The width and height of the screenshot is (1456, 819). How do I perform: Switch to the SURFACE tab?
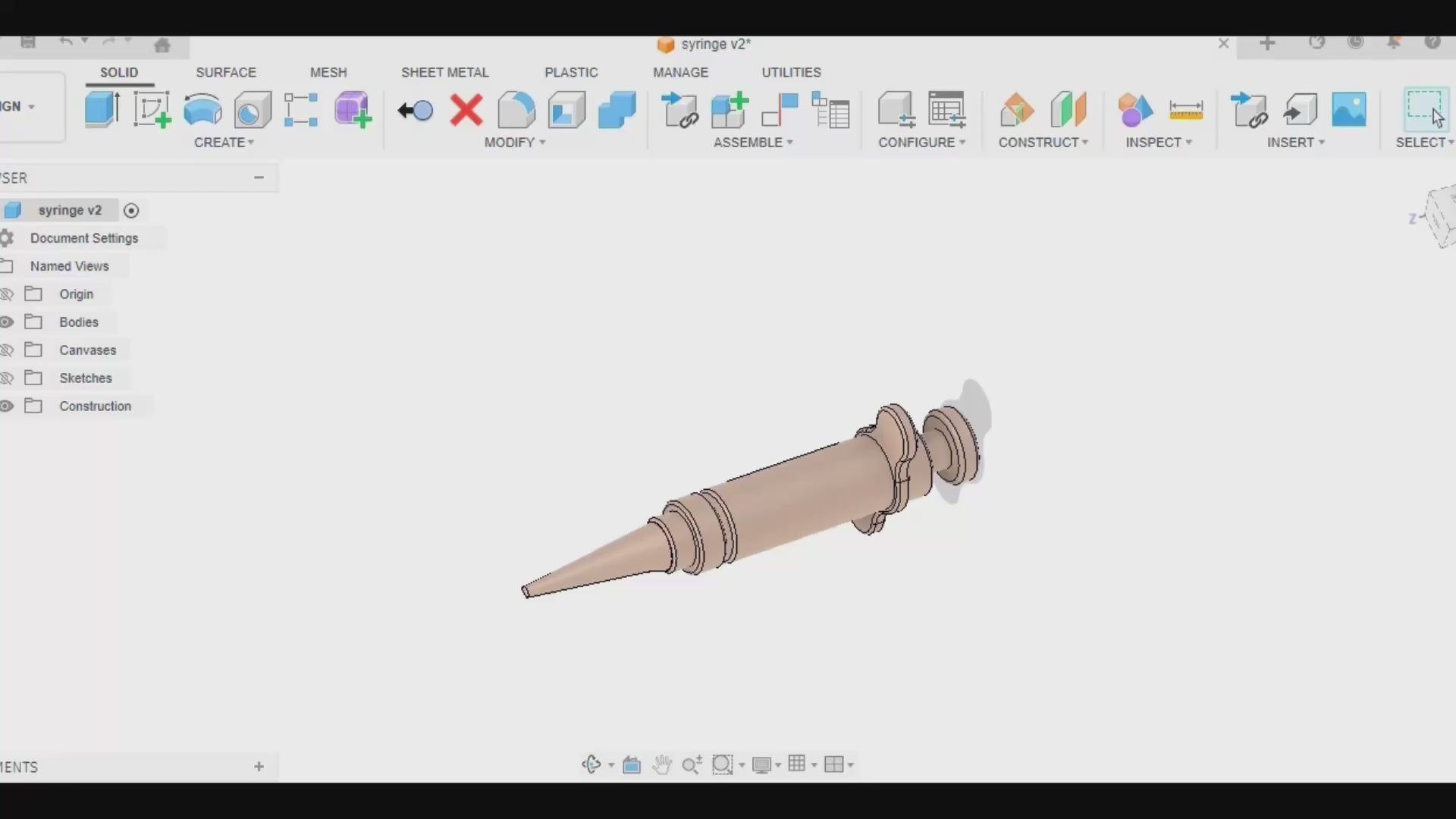tap(225, 72)
